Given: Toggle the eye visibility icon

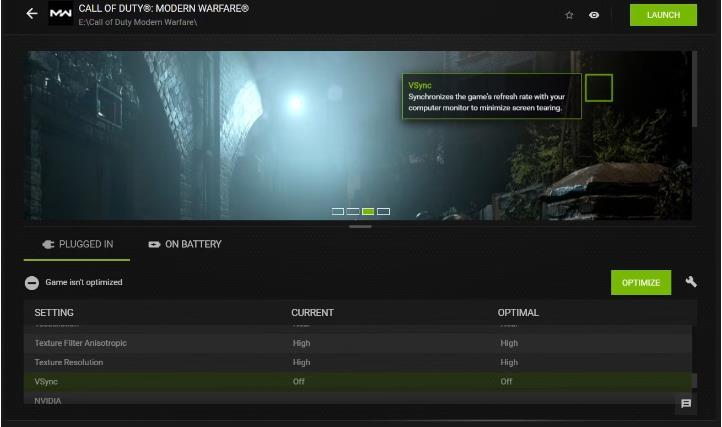Looking at the screenshot, I should tap(594, 15).
